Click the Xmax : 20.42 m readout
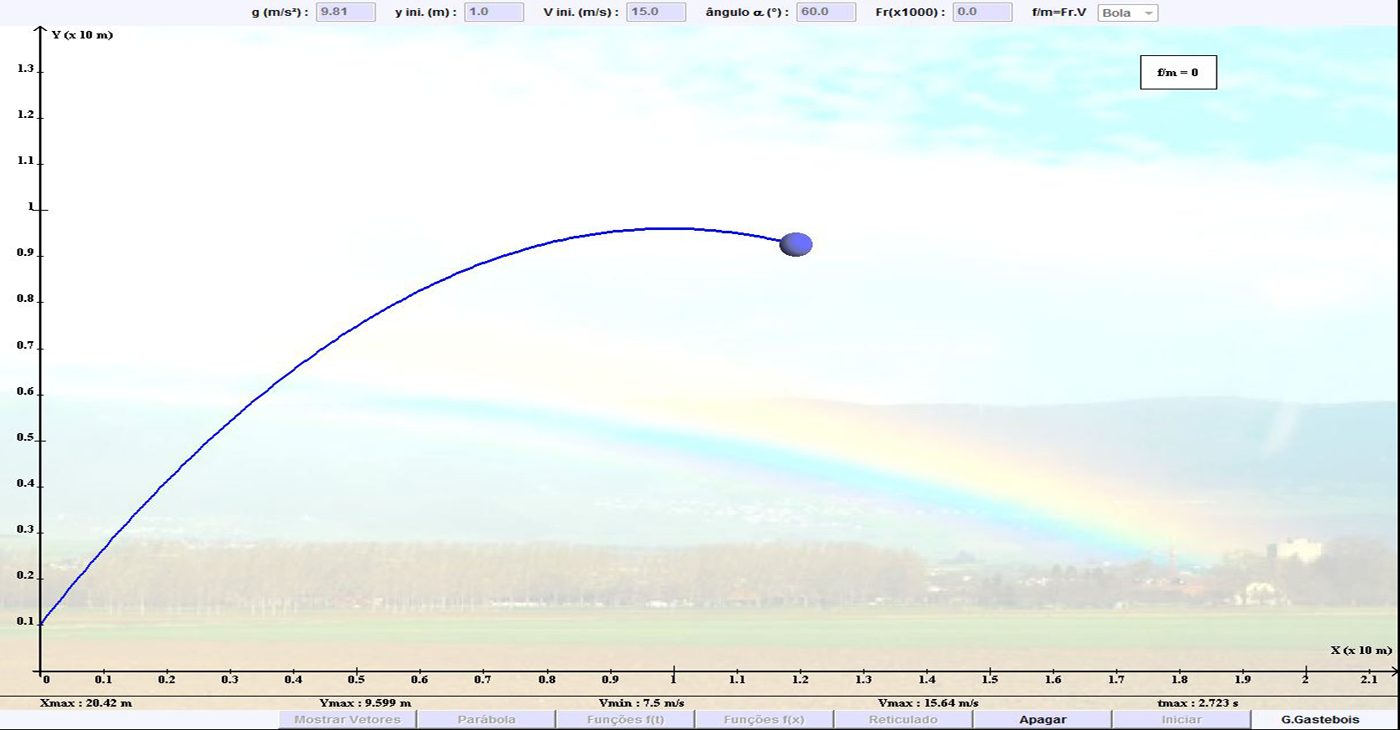 click(86, 703)
